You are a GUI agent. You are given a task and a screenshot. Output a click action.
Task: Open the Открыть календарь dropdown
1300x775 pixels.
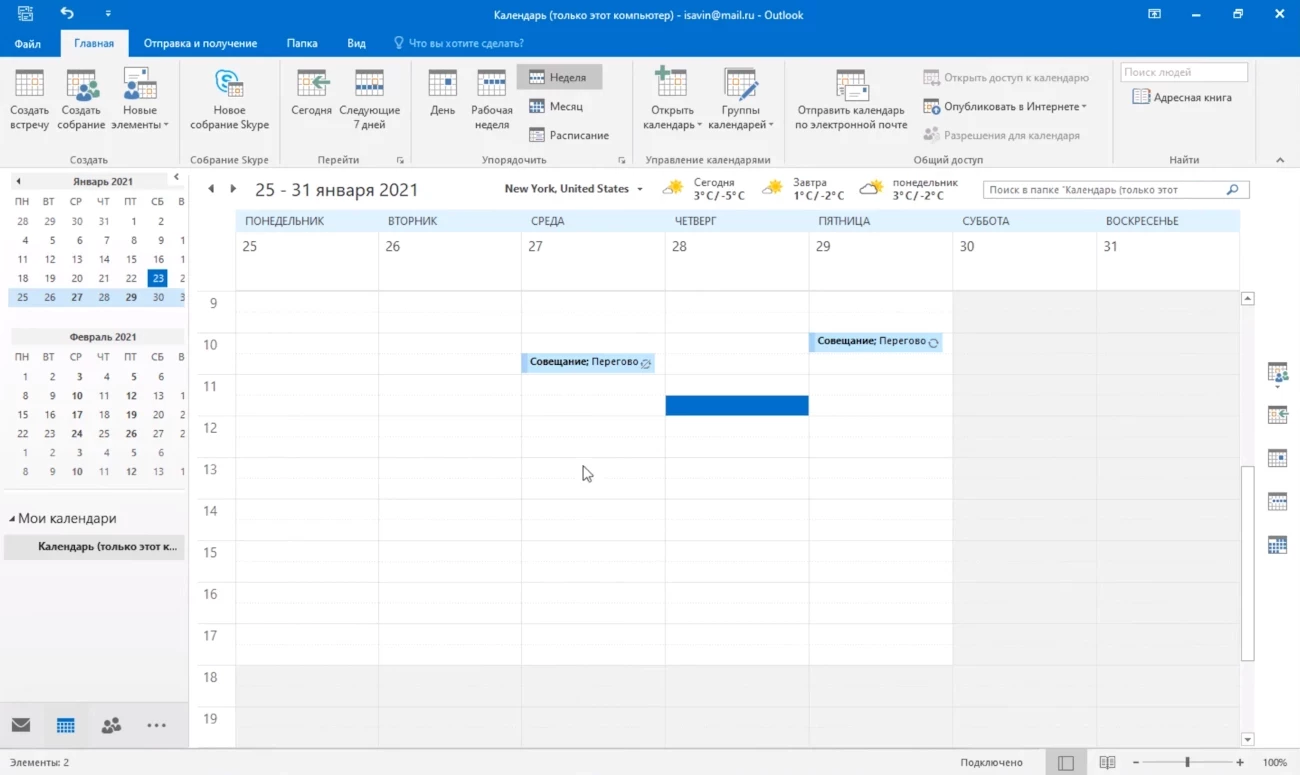tap(672, 99)
